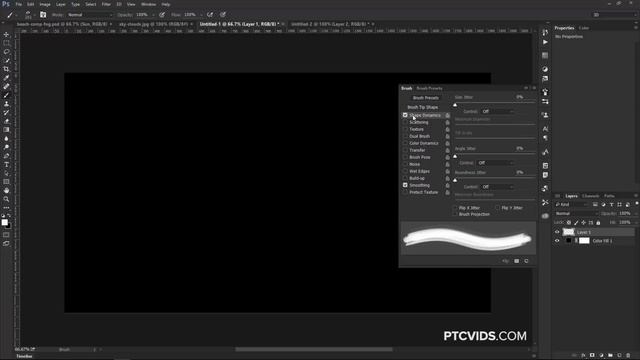Uncheck the Smoothing checkbox
The height and width of the screenshot is (360, 640).
pyautogui.click(x=405, y=185)
